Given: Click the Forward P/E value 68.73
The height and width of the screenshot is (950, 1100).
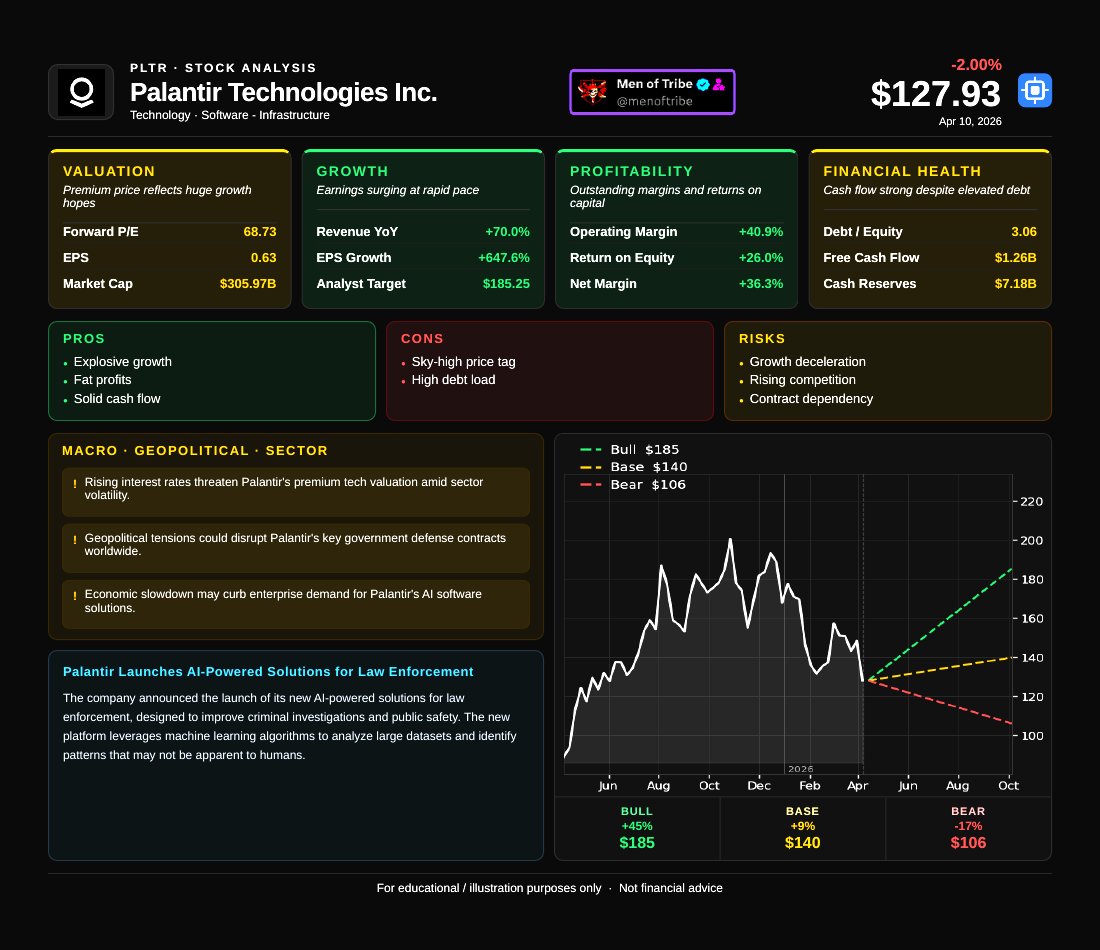Looking at the screenshot, I should (260, 232).
